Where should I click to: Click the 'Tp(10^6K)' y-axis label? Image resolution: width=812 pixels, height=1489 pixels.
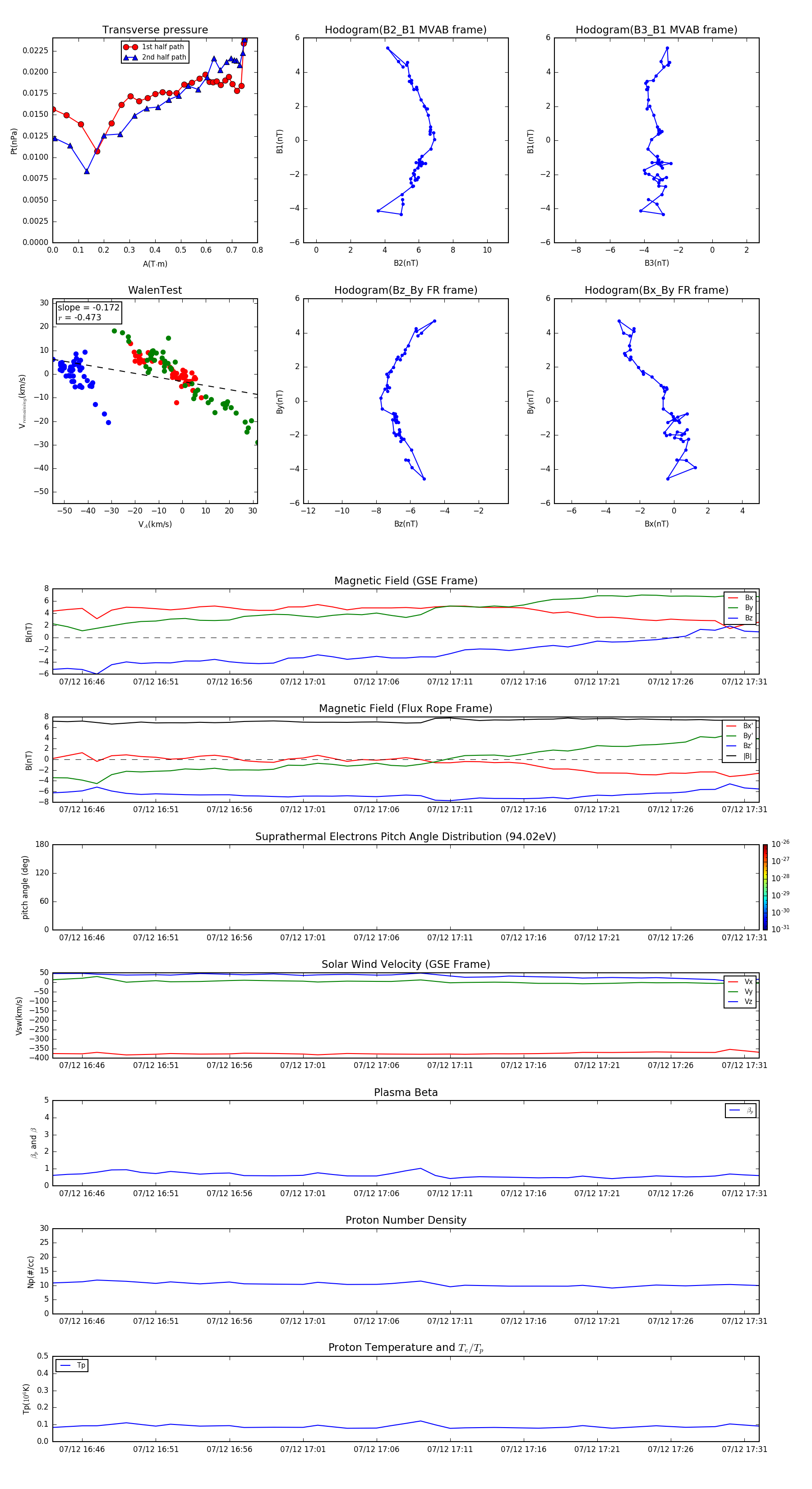[26, 1399]
